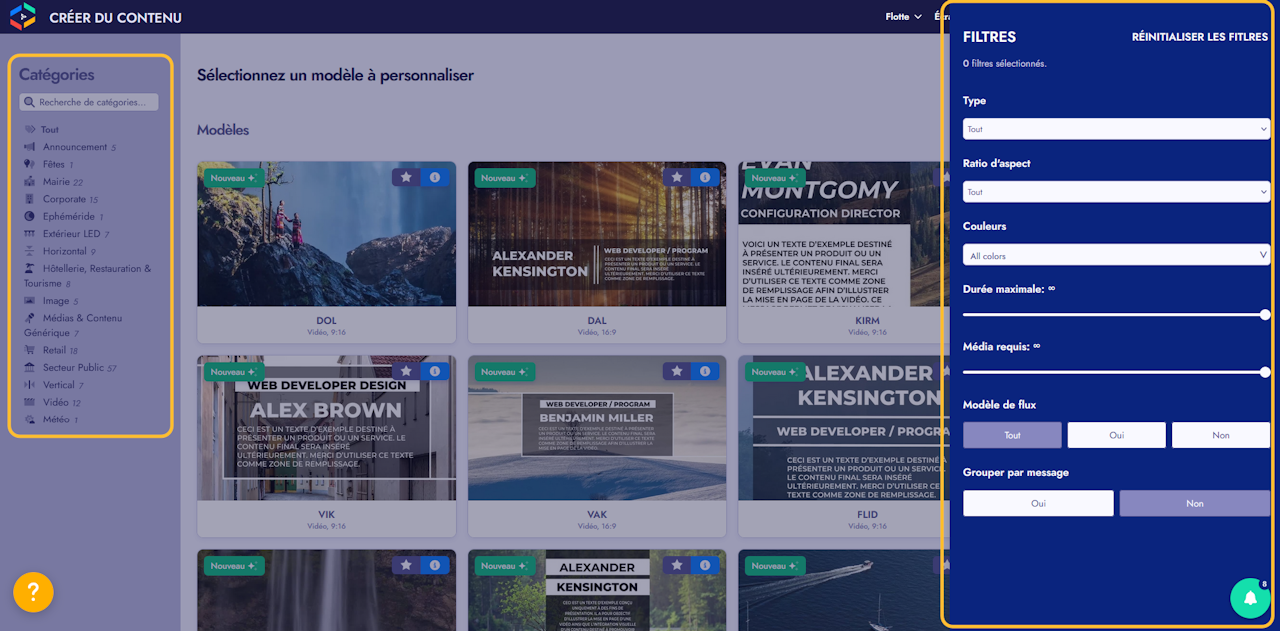Open the VAK template thumbnail
Viewport: 1280px width, 631px height.
click(597, 428)
